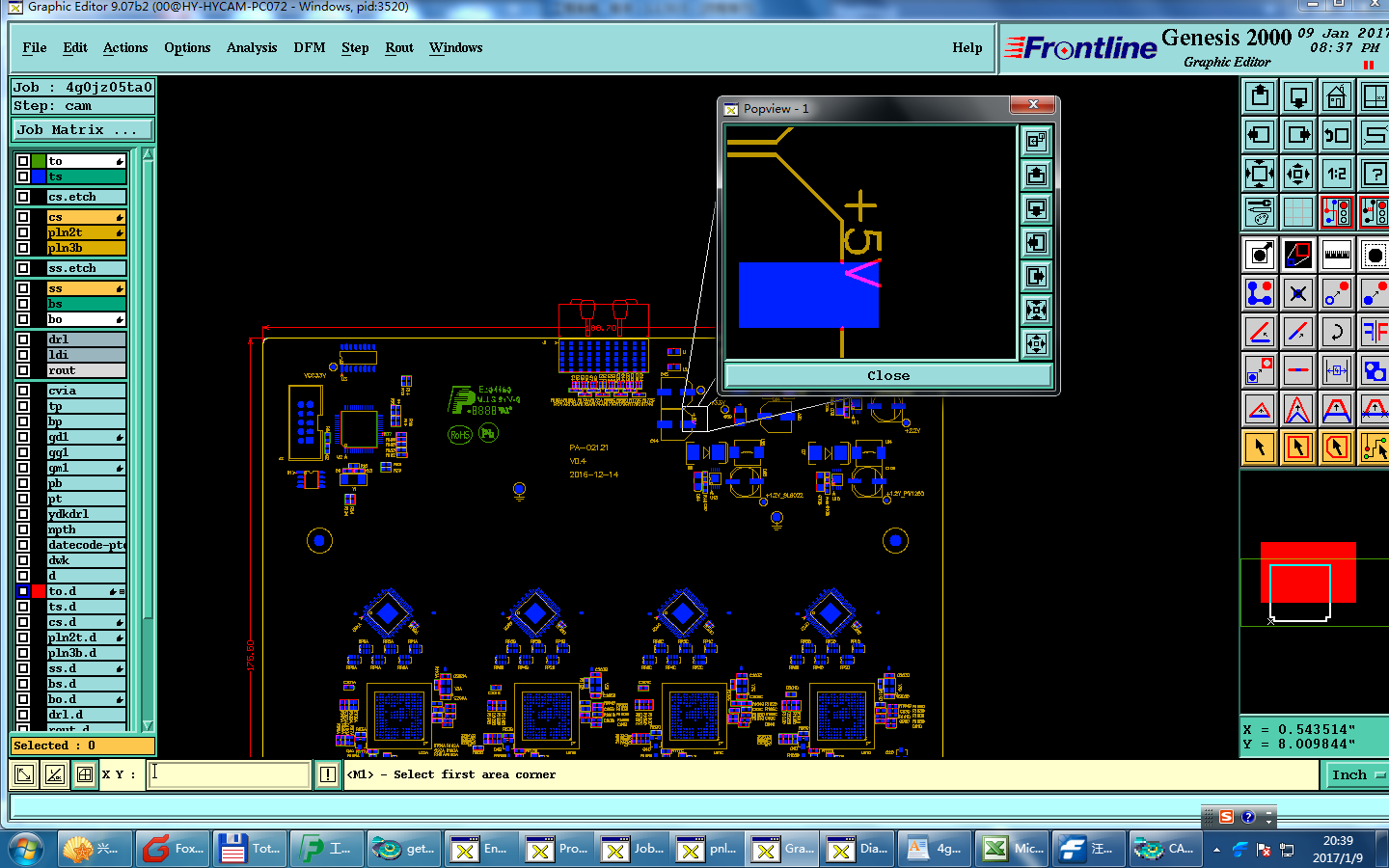Click the exclamation execute icon
1389x868 pixels.
point(328,773)
